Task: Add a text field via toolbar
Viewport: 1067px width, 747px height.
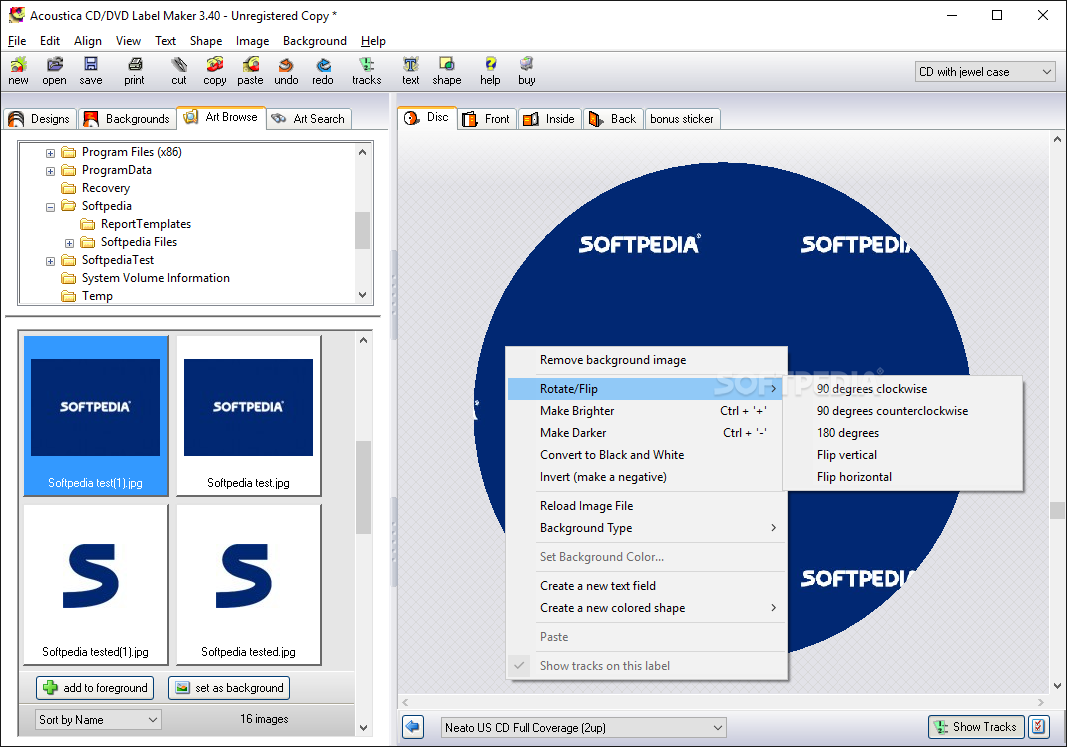Action: [410, 71]
